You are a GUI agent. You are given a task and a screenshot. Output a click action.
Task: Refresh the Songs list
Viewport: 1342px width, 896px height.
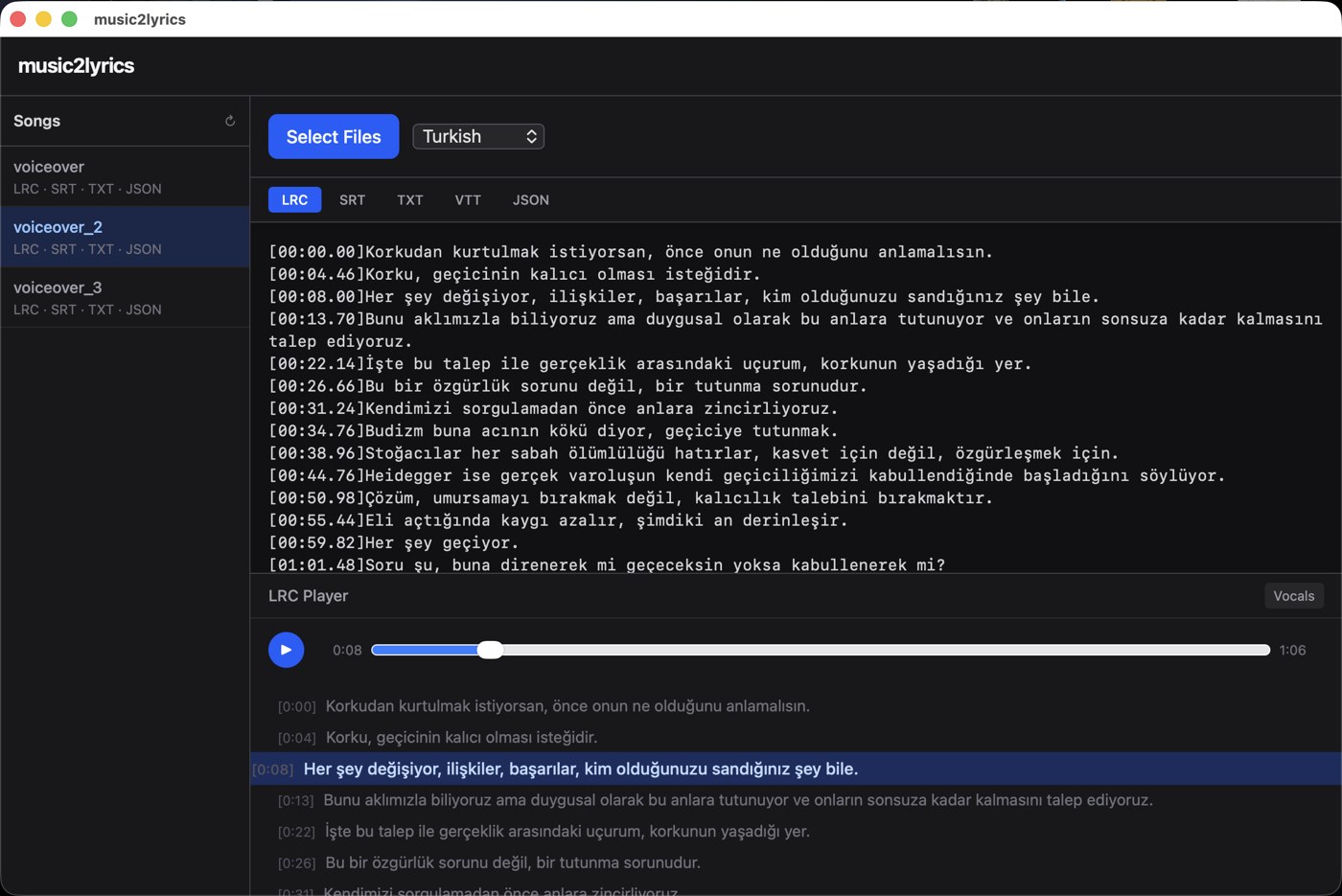point(230,121)
